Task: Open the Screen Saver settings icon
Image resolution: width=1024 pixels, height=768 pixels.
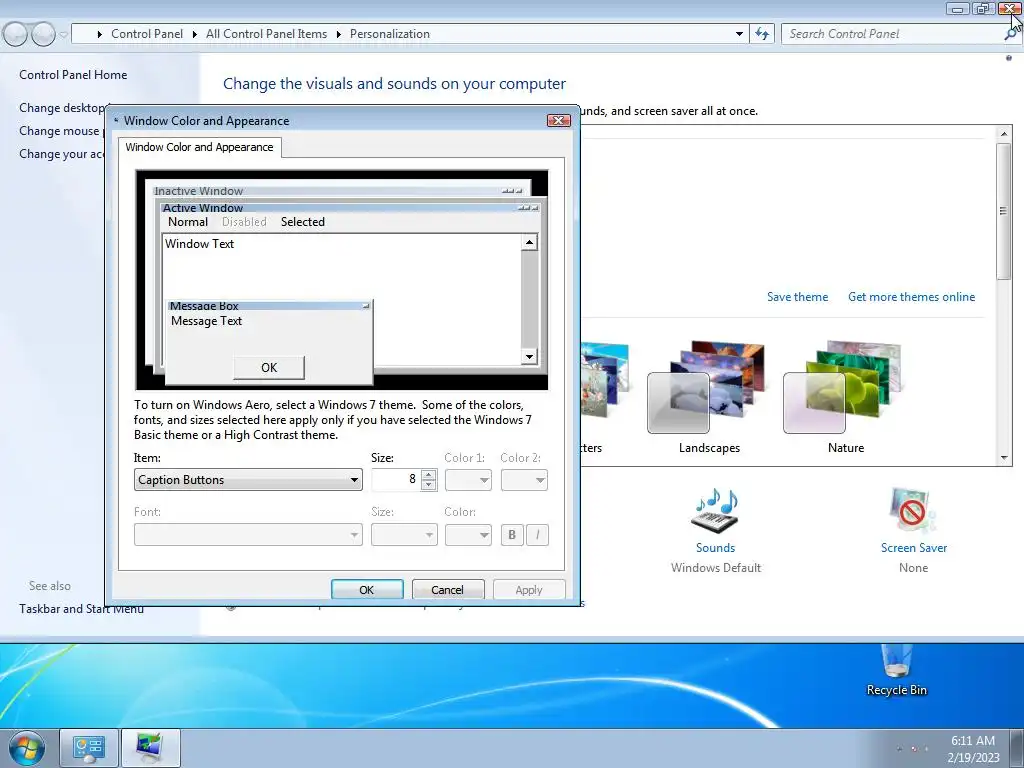Action: pos(913,511)
